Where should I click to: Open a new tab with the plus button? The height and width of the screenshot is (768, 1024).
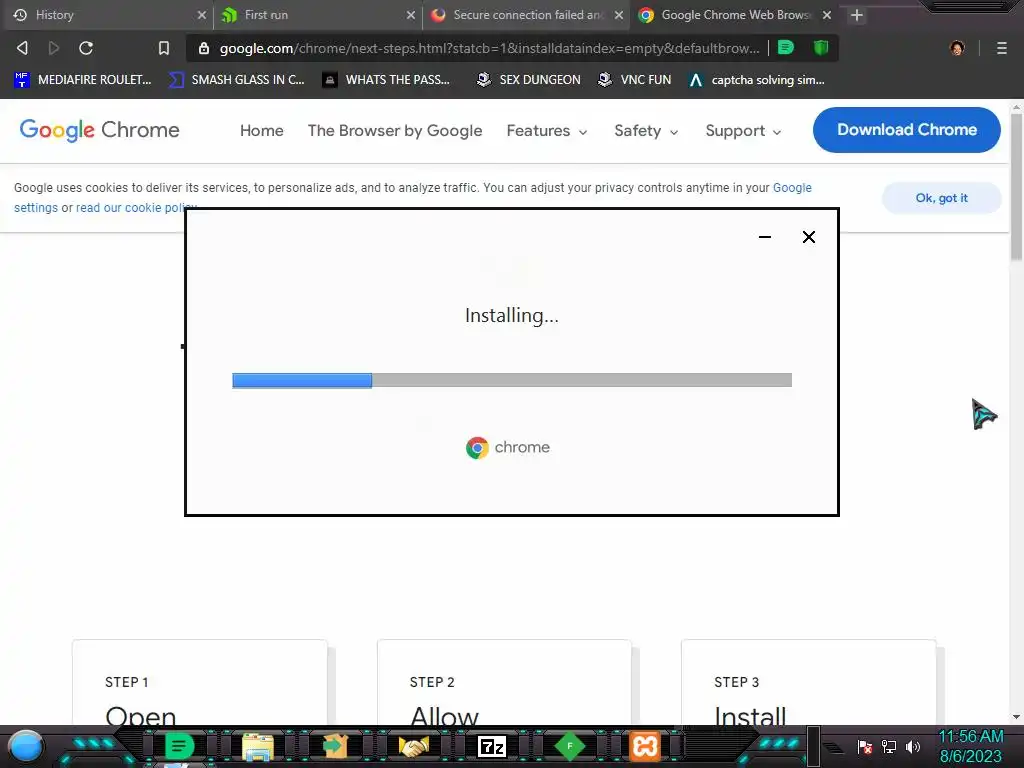tap(857, 15)
